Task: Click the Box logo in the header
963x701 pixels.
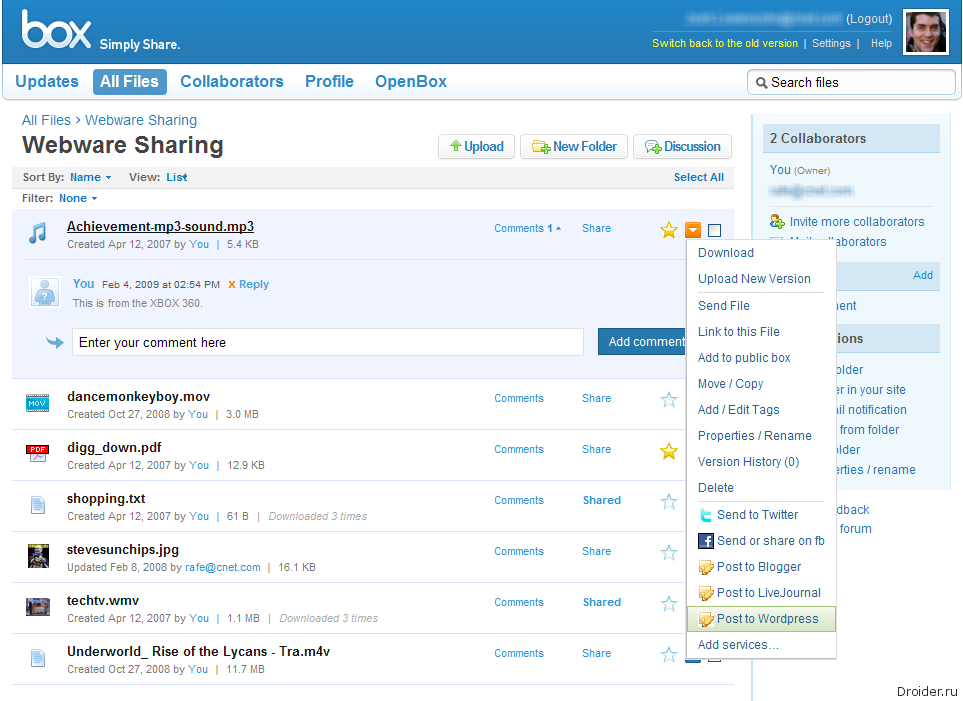Action: (57, 32)
